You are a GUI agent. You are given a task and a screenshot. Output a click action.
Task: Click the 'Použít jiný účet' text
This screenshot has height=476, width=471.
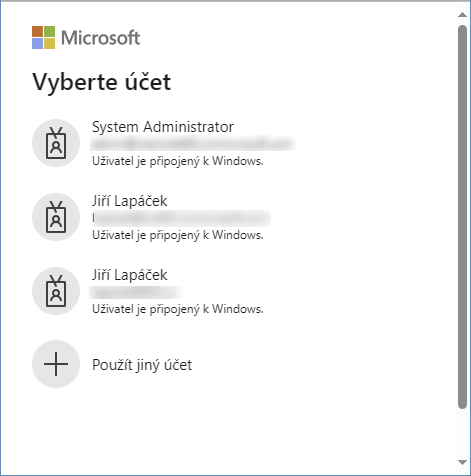[x=142, y=365]
